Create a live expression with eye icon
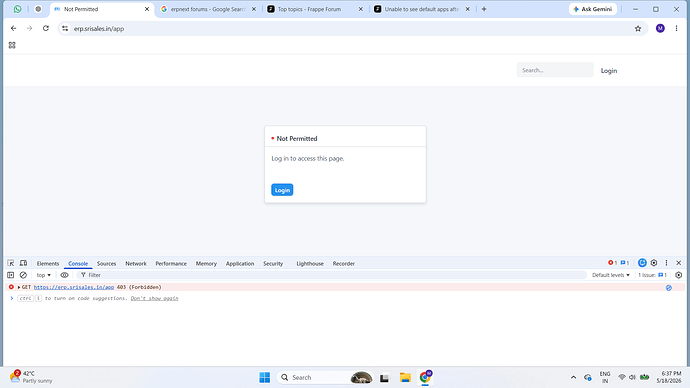 (65, 275)
